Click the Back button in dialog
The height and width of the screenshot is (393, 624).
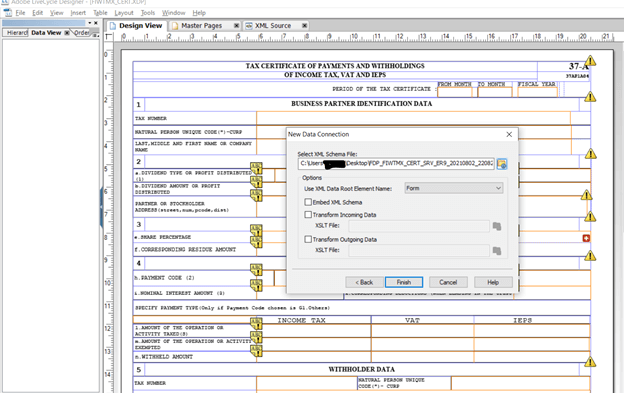point(364,282)
